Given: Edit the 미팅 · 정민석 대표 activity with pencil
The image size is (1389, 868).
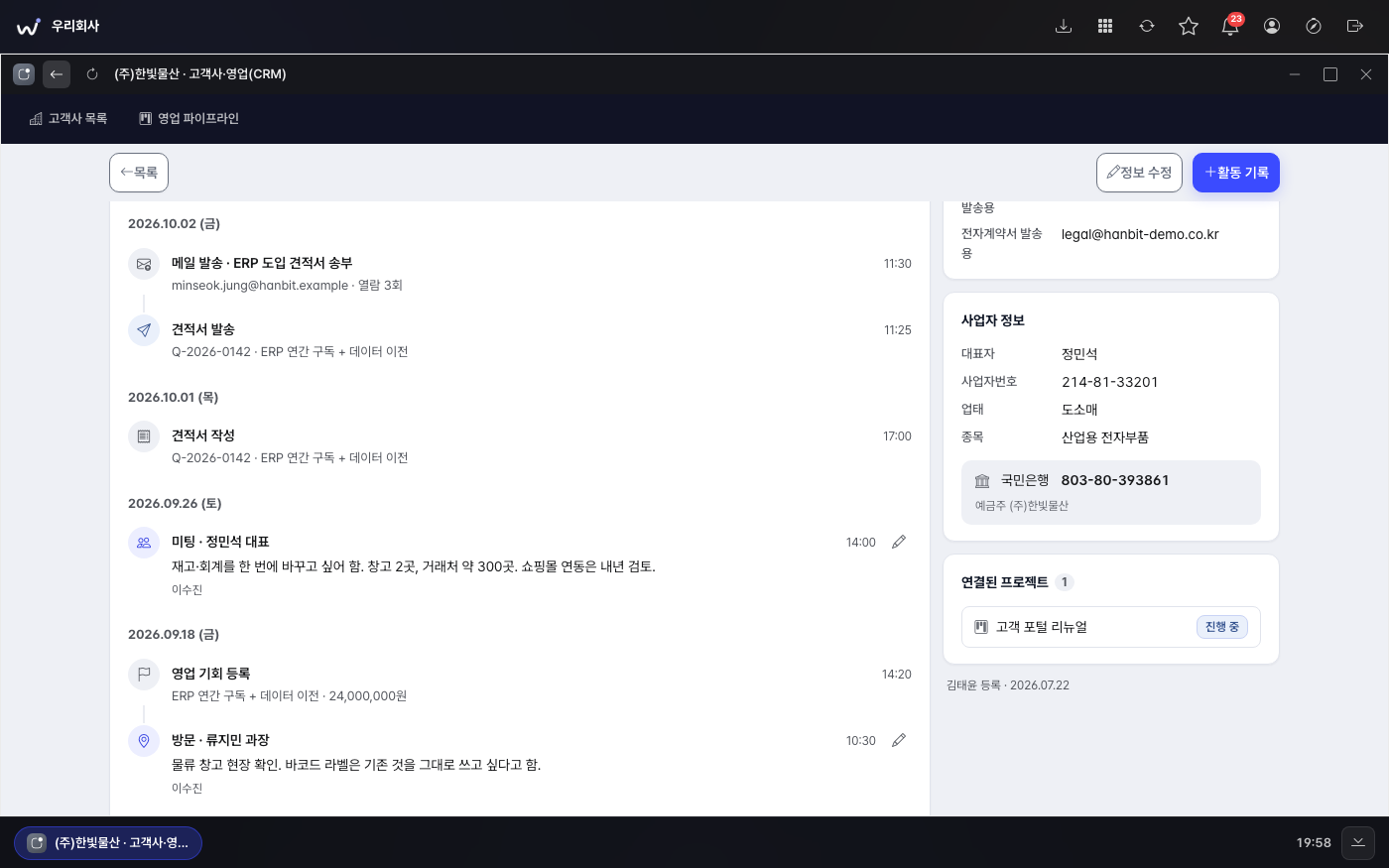Looking at the screenshot, I should (899, 542).
